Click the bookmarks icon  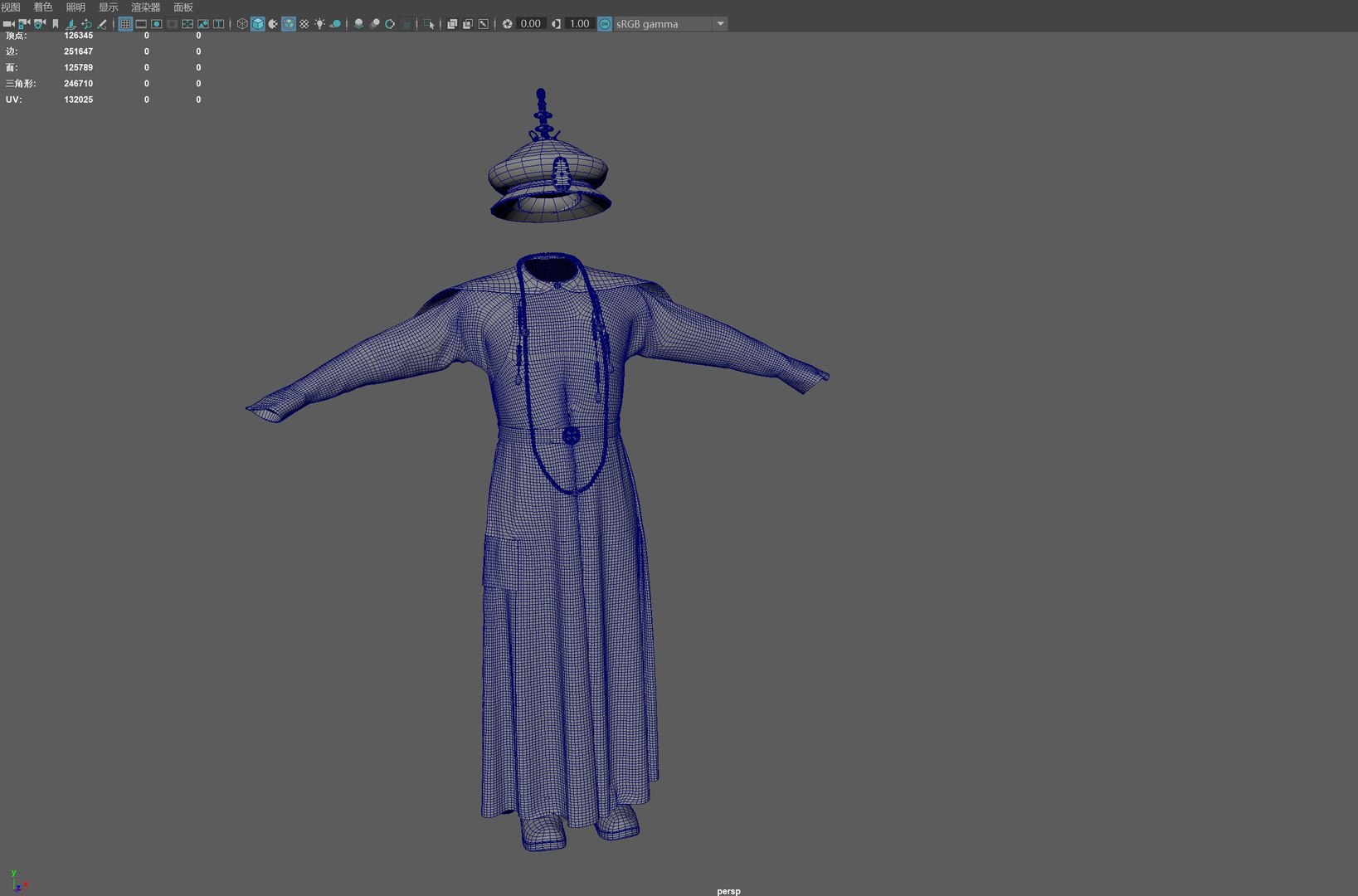[56, 24]
